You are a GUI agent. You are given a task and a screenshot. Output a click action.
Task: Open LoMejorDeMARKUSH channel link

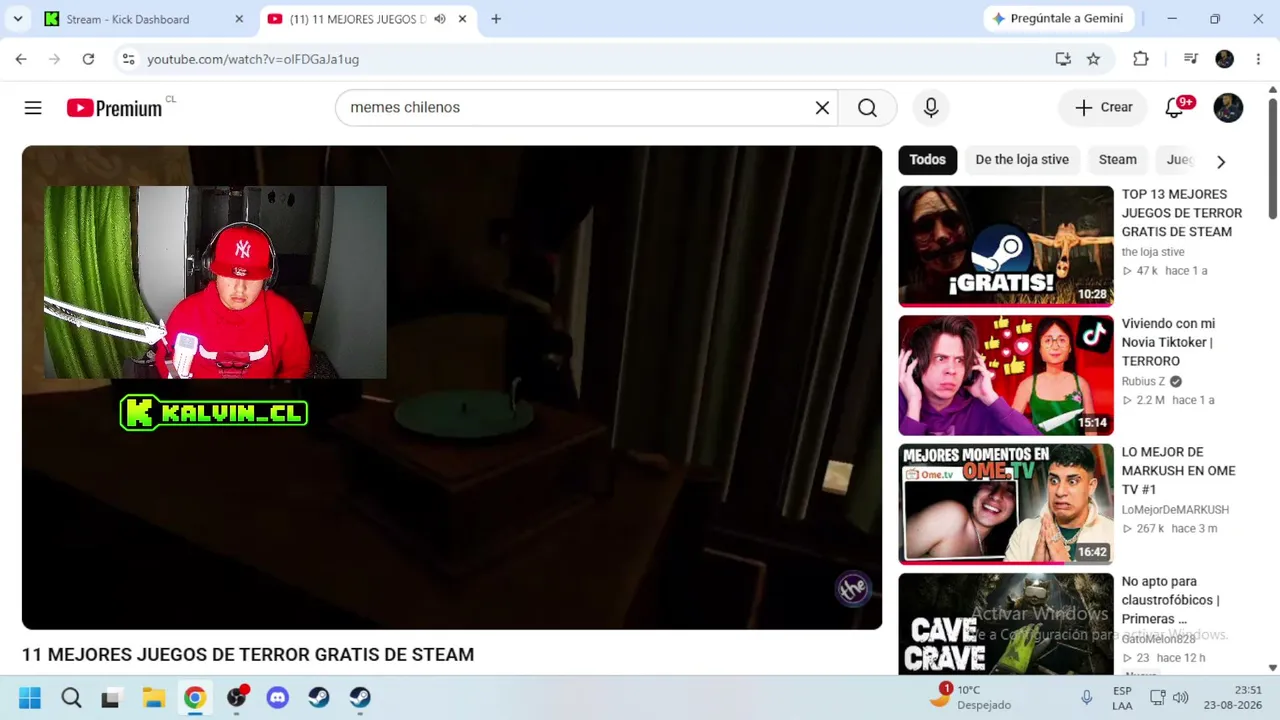click(1175, 510)
